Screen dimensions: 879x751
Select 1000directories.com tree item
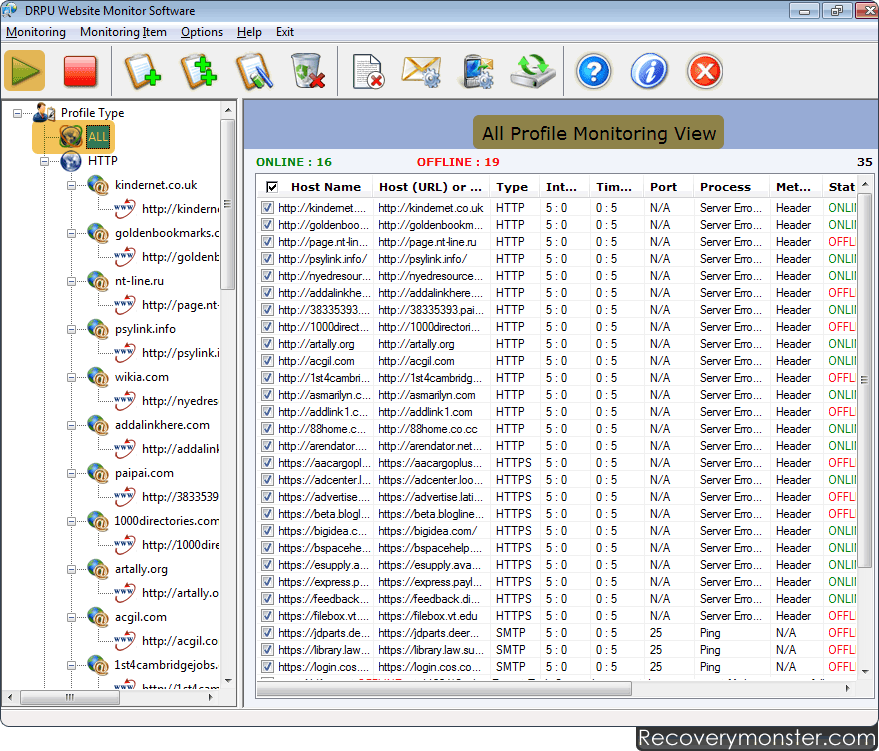(x=166, y=521)
